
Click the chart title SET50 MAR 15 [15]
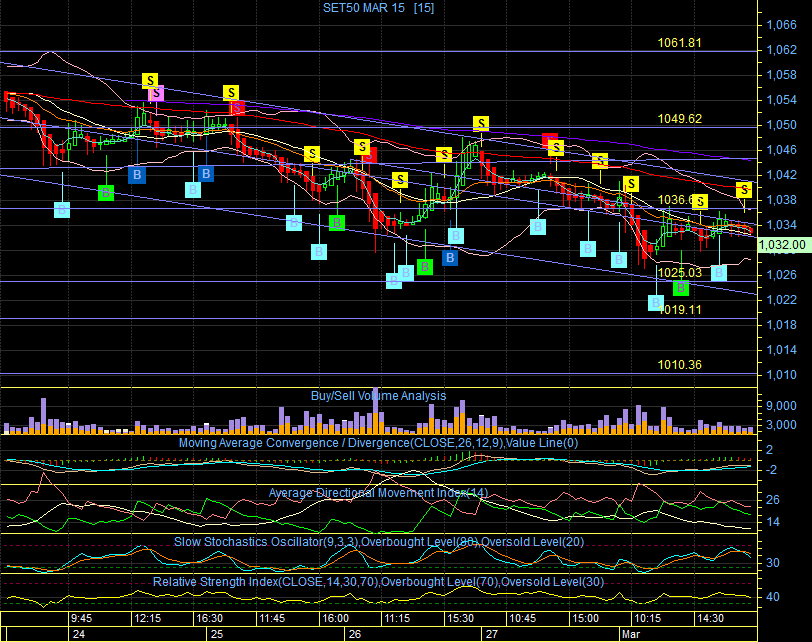coord(379,8)
